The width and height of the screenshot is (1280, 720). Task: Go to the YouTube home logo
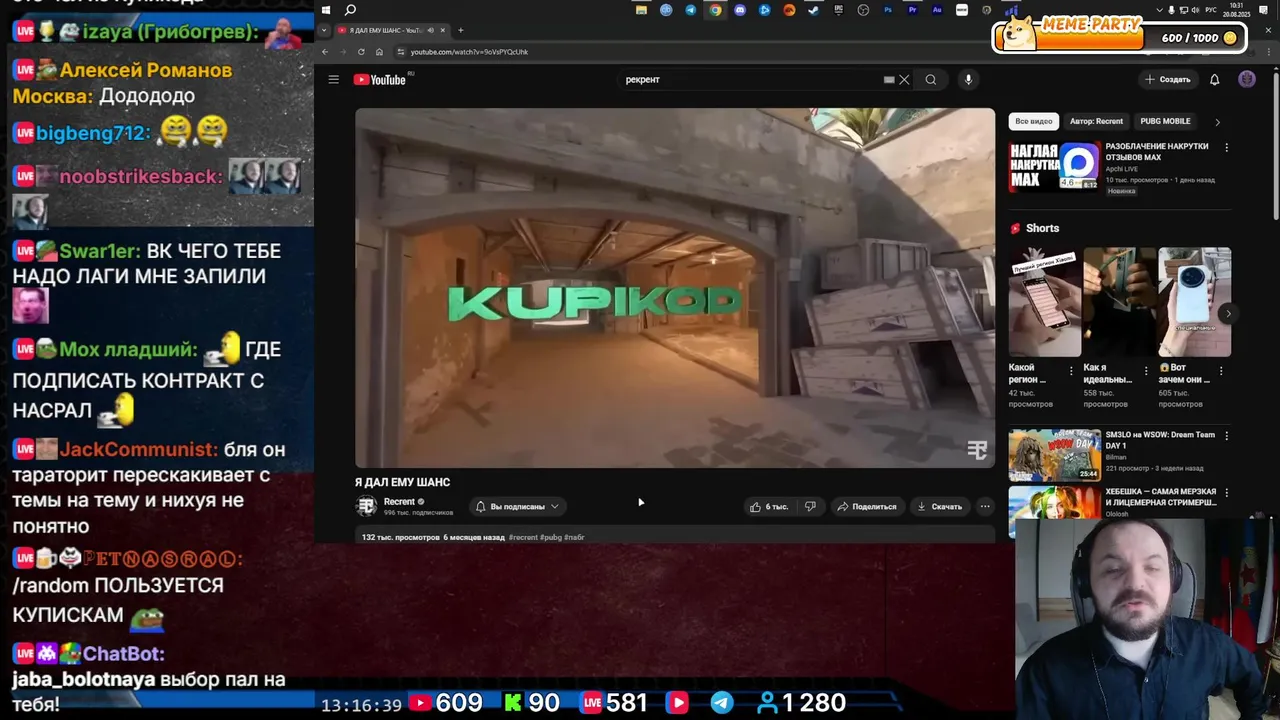pyautogui.click(x=380, y=79)
